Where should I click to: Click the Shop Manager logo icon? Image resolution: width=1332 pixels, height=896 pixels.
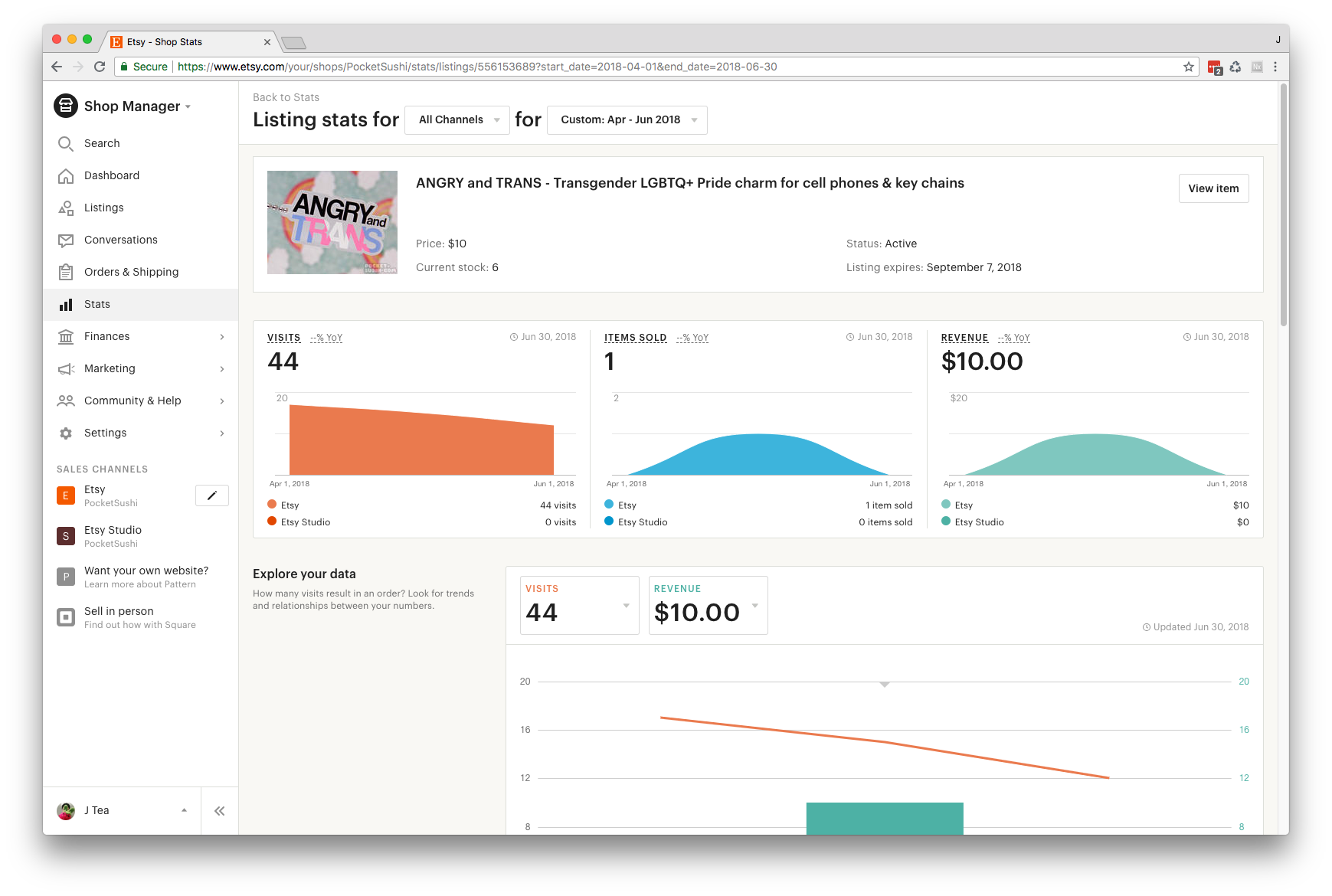click(66, 106)
